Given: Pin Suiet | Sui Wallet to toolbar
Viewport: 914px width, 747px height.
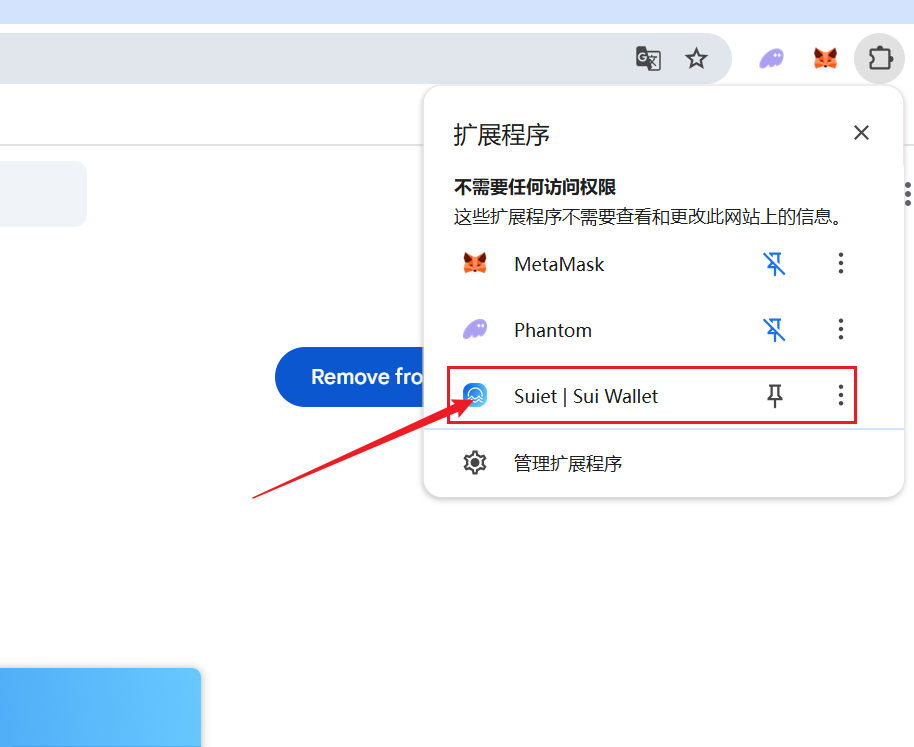Looking at the screenshot, I should (x=774, y=396).
